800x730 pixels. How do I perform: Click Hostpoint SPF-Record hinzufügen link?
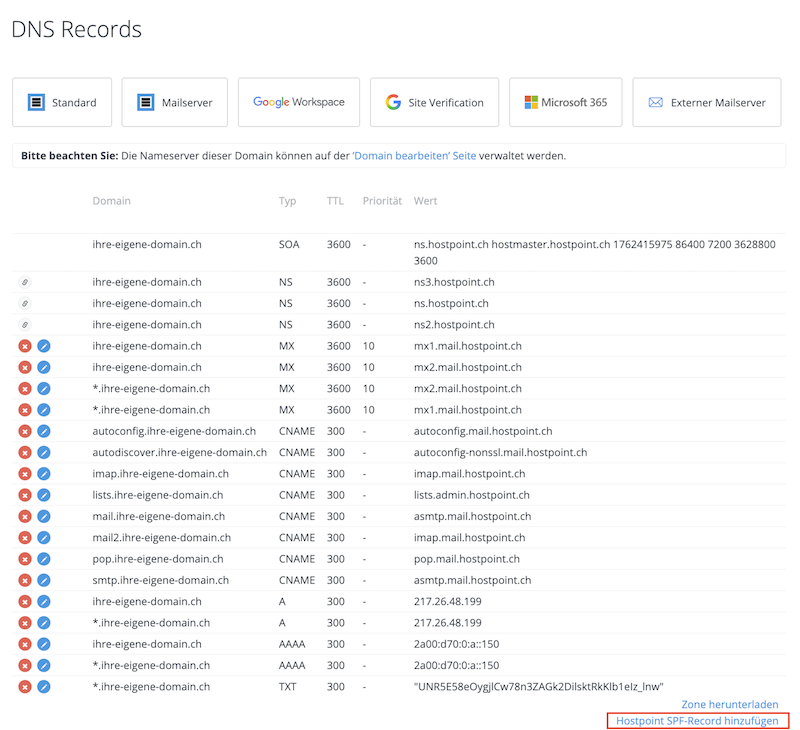(x=697, y=721)
